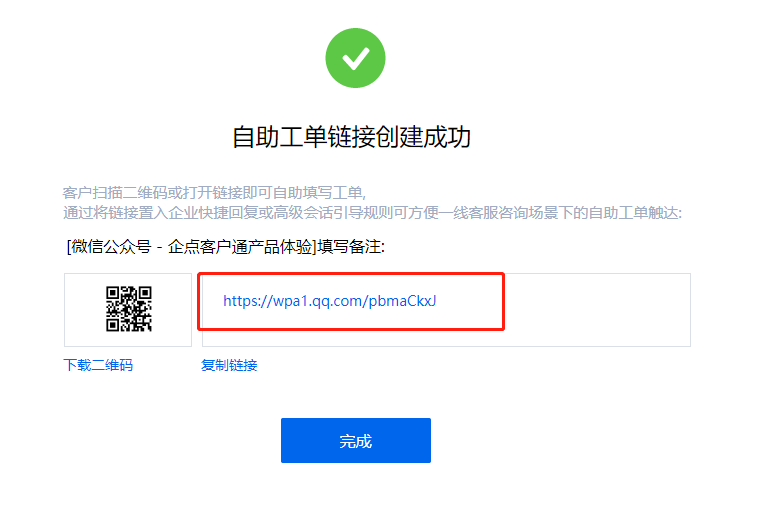Click the QR code image
768x510 pixels.
pyautogui.click(x=129, y=309)
